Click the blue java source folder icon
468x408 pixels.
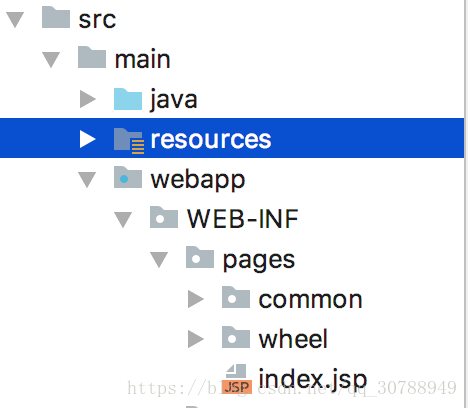[128, 99]
